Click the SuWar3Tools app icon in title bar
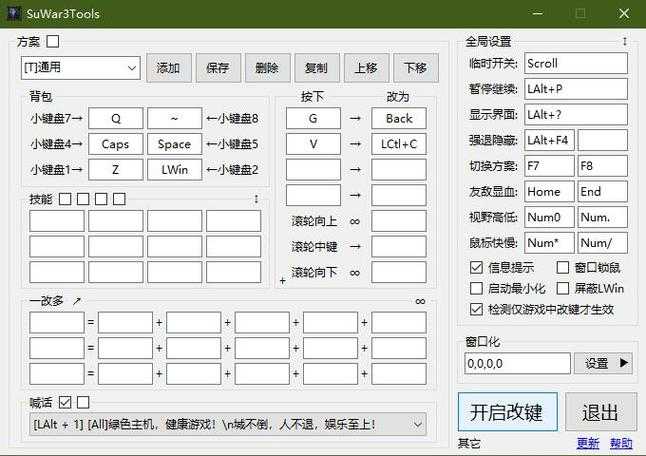Viewport: 646px width, 456px height. click(14, 13)
